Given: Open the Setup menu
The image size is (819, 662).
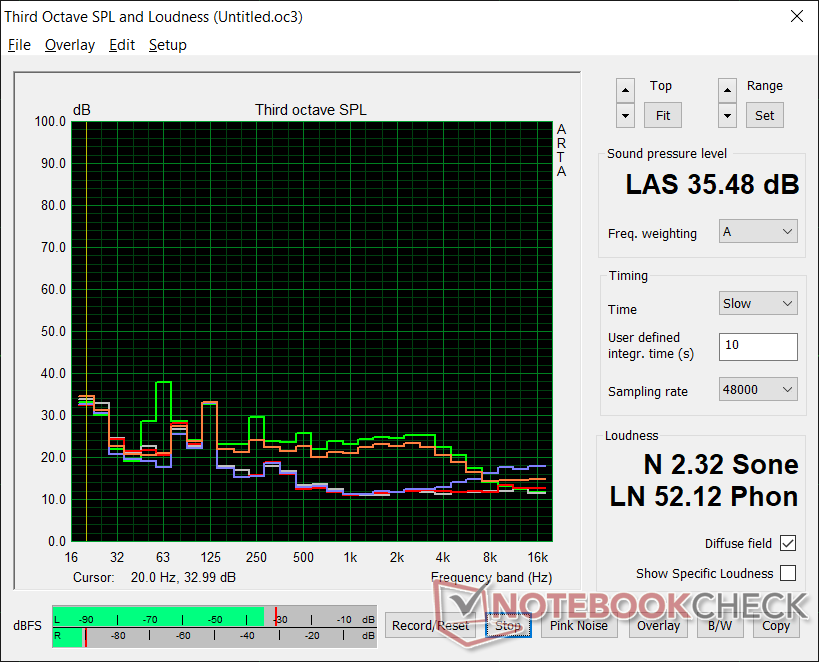Looking at the screenshot, I should click(x=168, y=45).
